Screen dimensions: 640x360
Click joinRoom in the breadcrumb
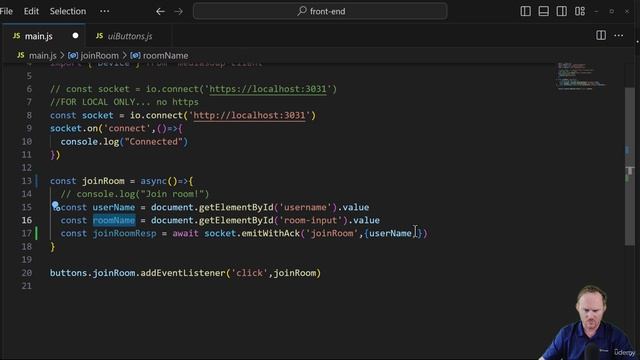[99, 56]
